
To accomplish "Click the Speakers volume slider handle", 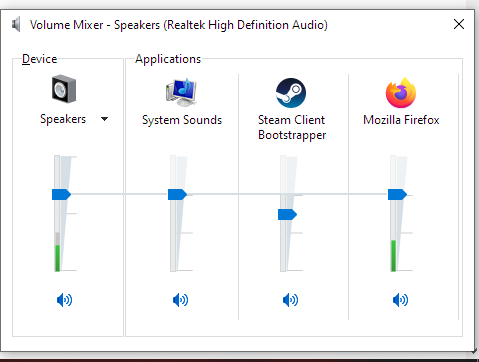I will point(62,194).
